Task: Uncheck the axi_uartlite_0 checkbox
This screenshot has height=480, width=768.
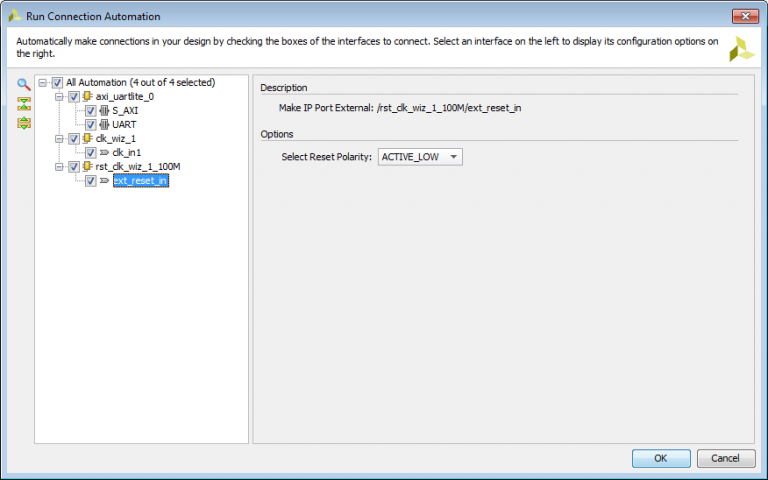Action: [x=74, y=97]
